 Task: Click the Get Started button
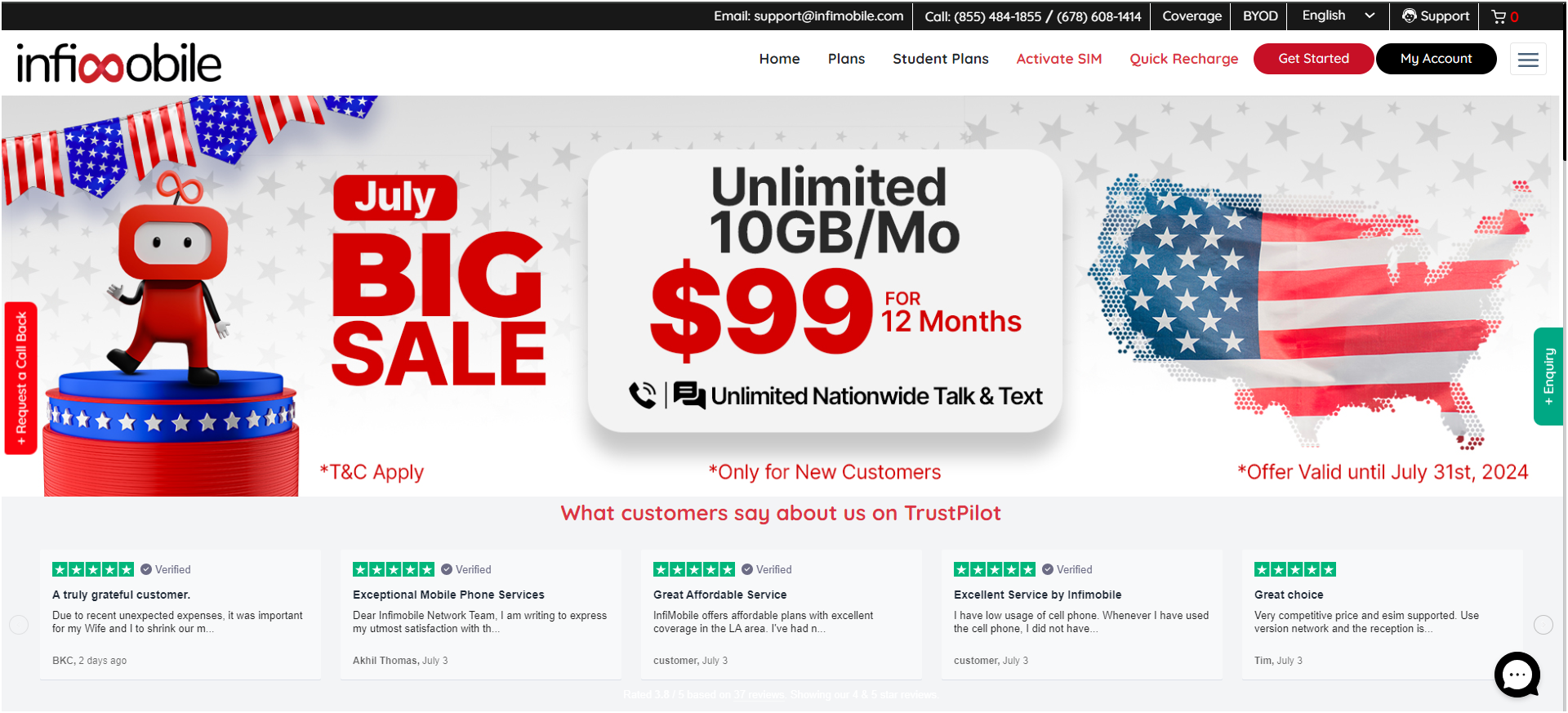[x=1314, y=59]
